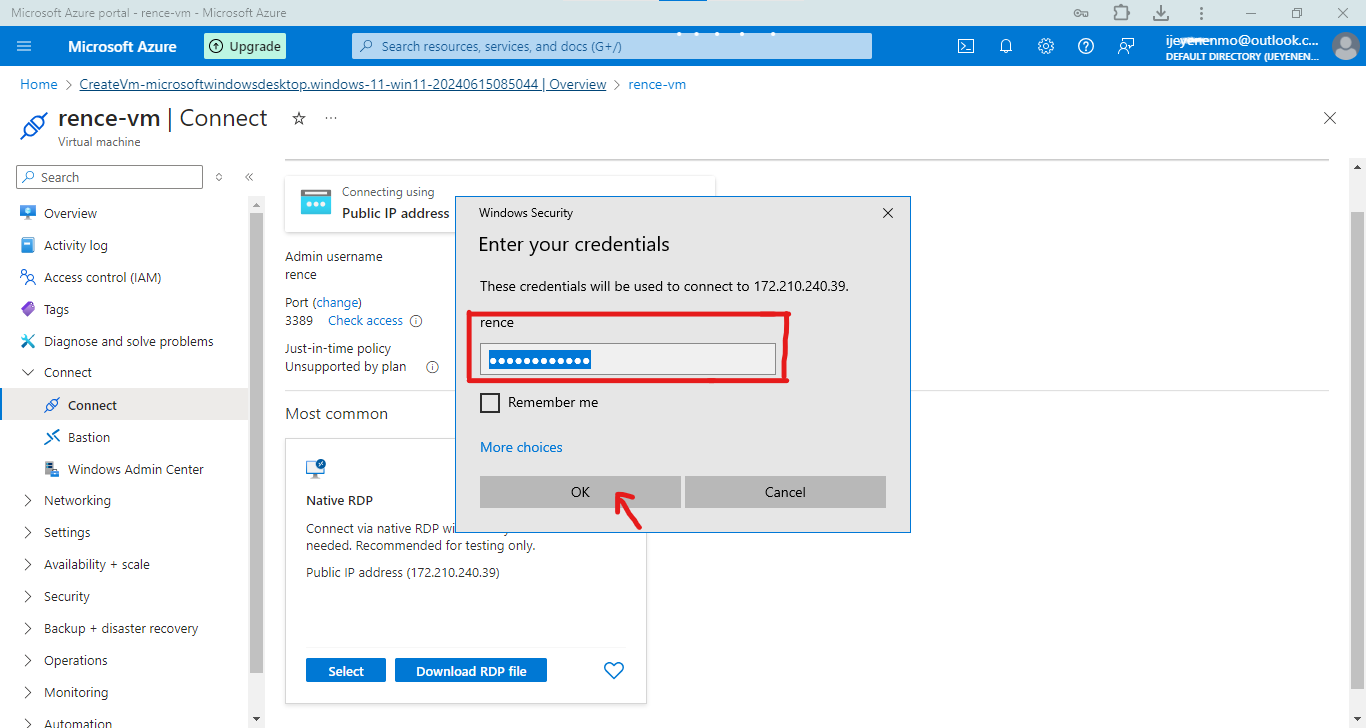Screen dimensions: 1366x728
Task: Expand the Networking section
Action: (28, 501)
